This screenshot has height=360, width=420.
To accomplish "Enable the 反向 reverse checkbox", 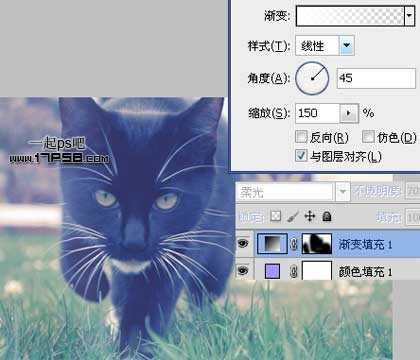I will pyautogui.click(x=301, y=137).
